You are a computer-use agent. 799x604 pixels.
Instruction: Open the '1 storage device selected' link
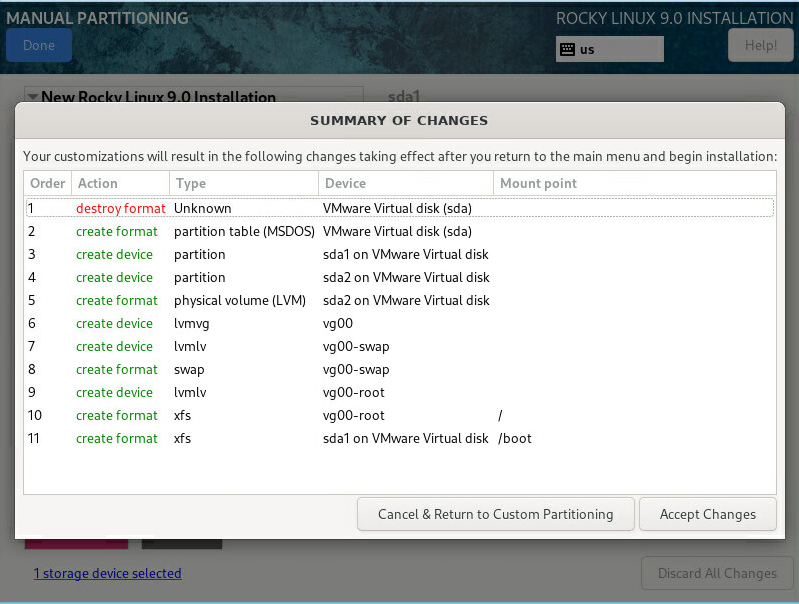coord(108,573)
